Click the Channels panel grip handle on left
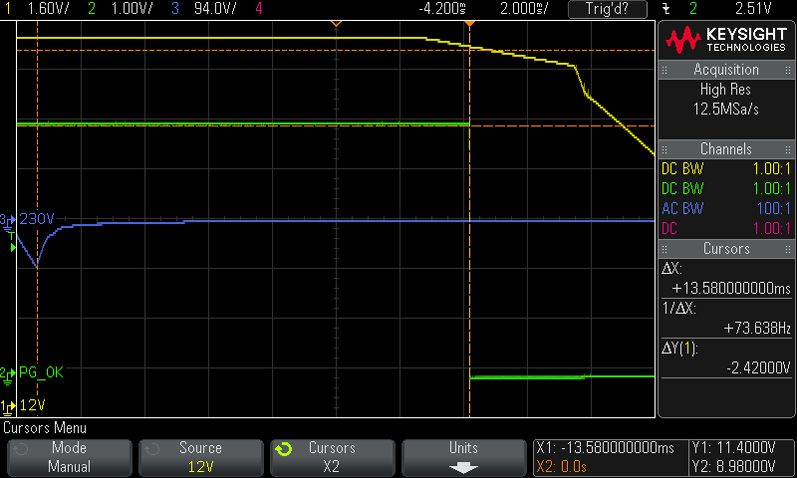 665,150
